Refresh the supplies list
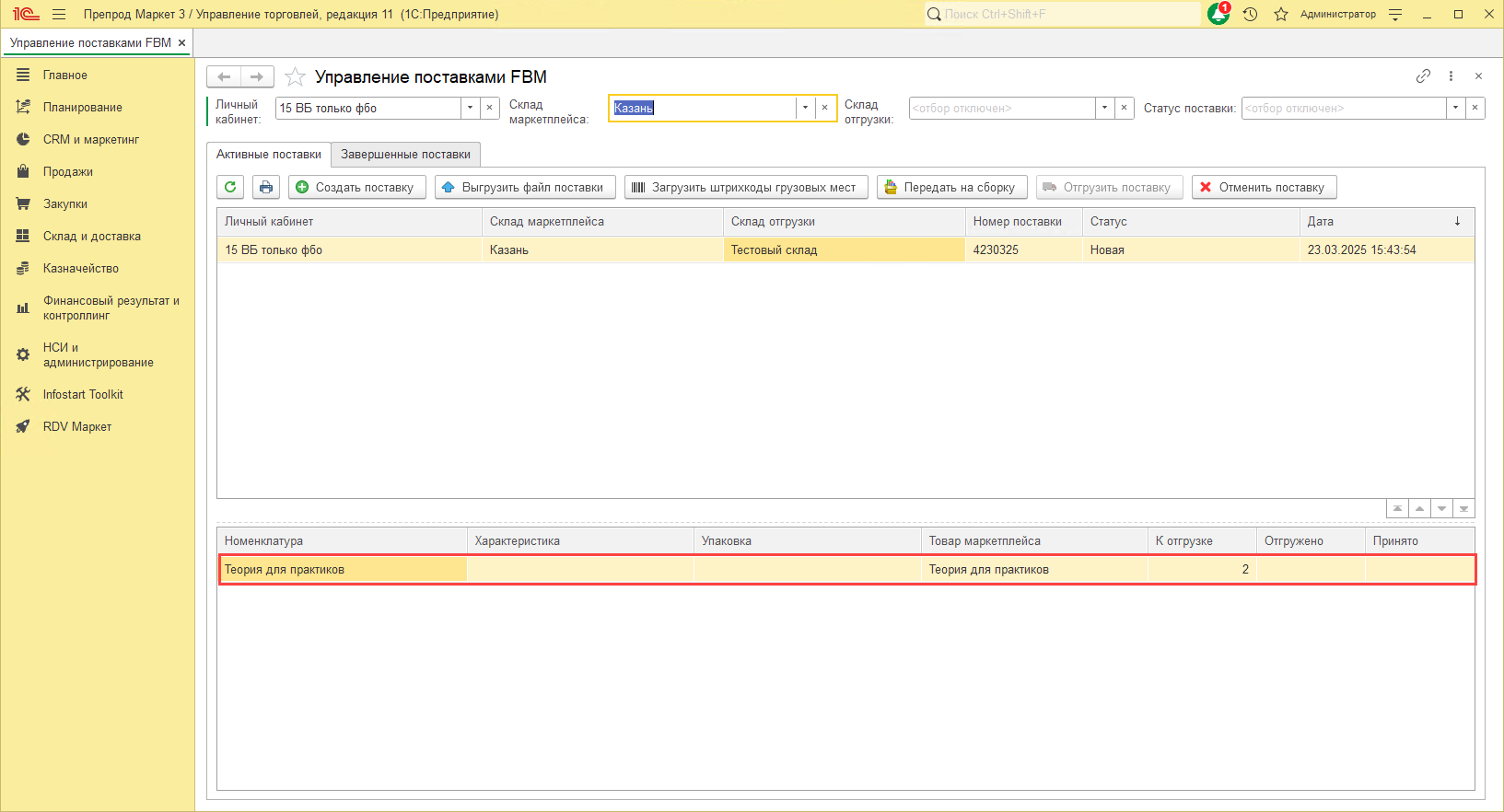 [230, 187]
